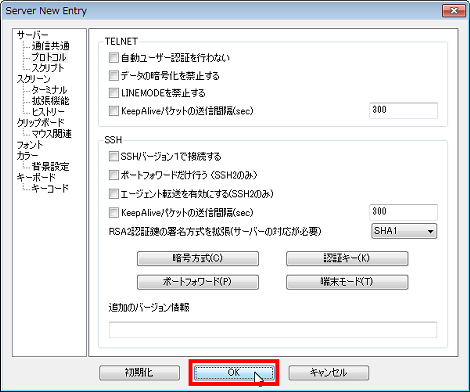This screenshot has width=470, height=392.
Task: Click the キャンセル button
Action: pos(329,373)
